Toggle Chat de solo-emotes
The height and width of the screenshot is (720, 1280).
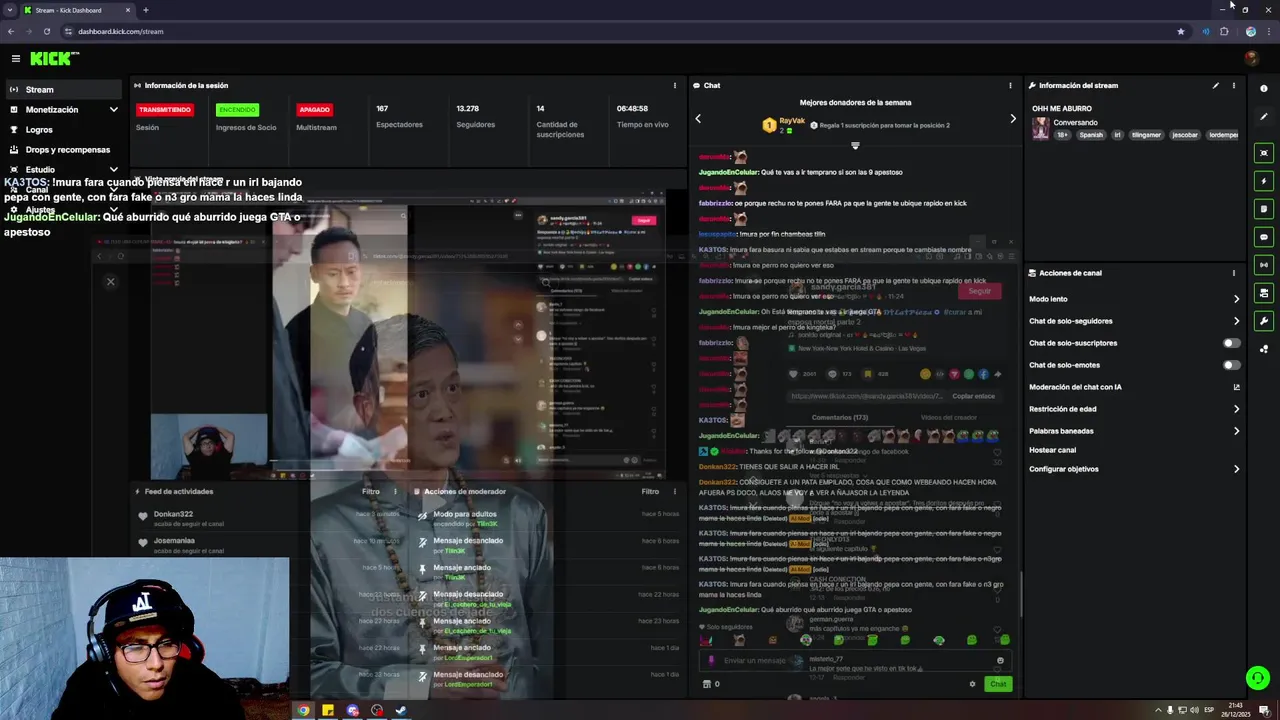[x=1231, y=365]
